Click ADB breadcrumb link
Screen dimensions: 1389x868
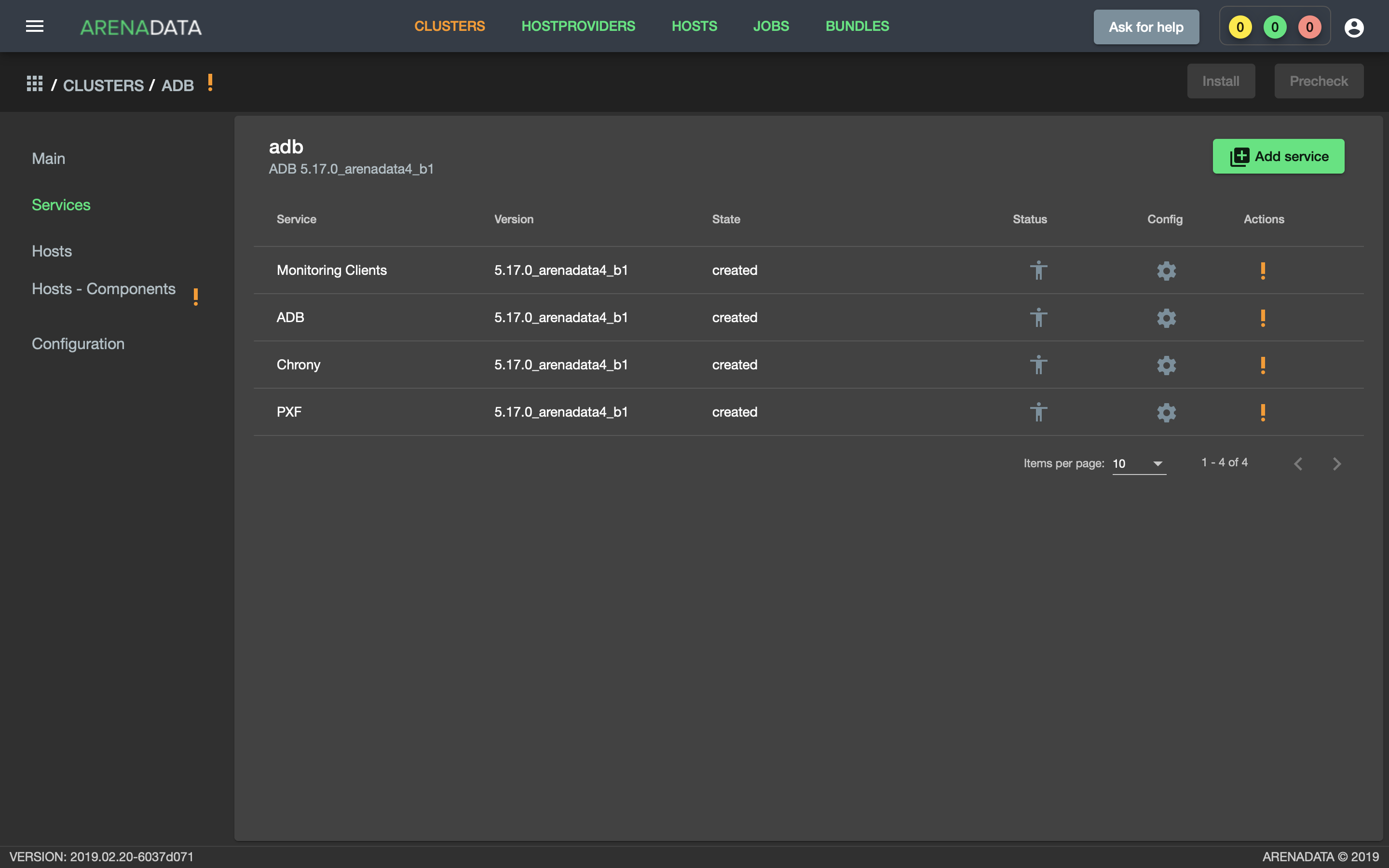(177, 85)
